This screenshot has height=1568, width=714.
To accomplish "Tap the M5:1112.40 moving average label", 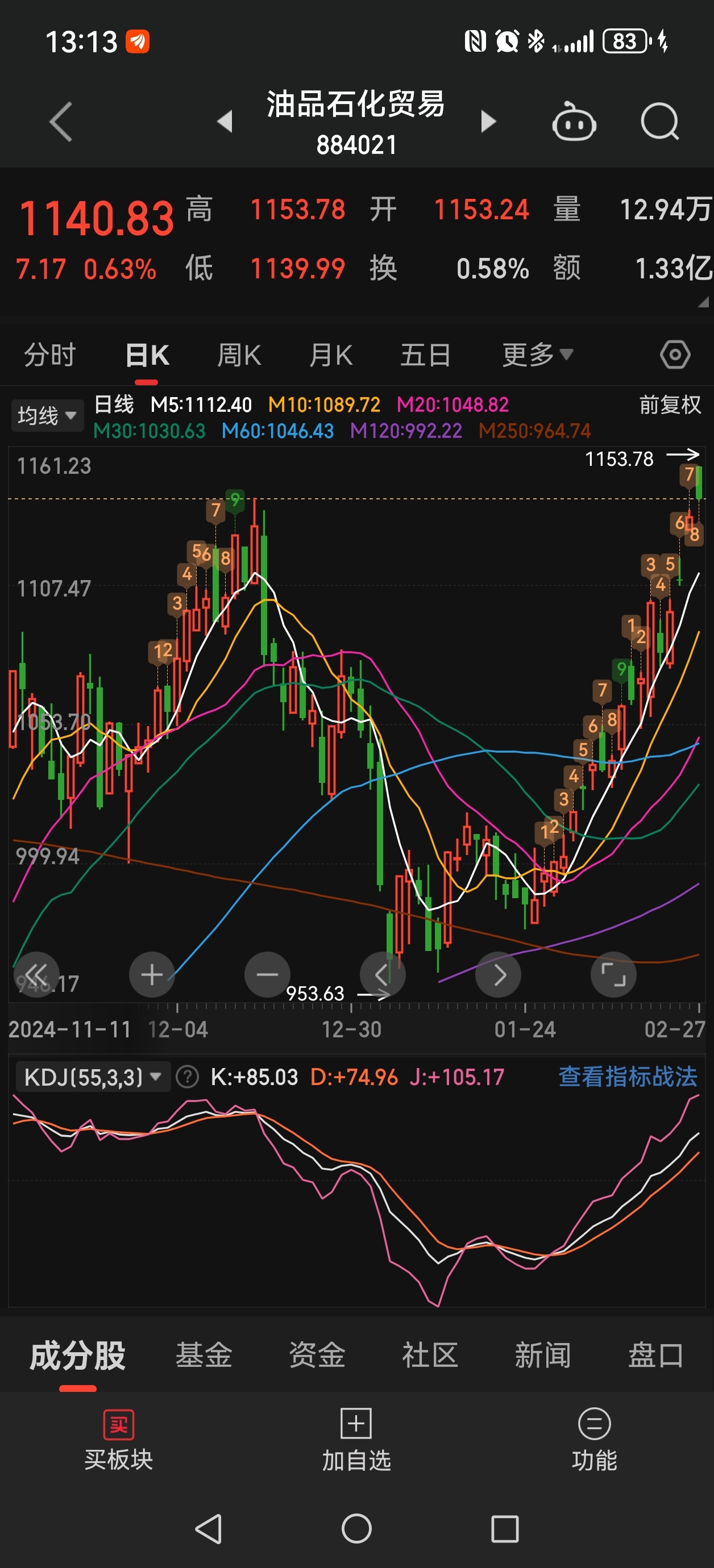I will (x=201, y=404).
